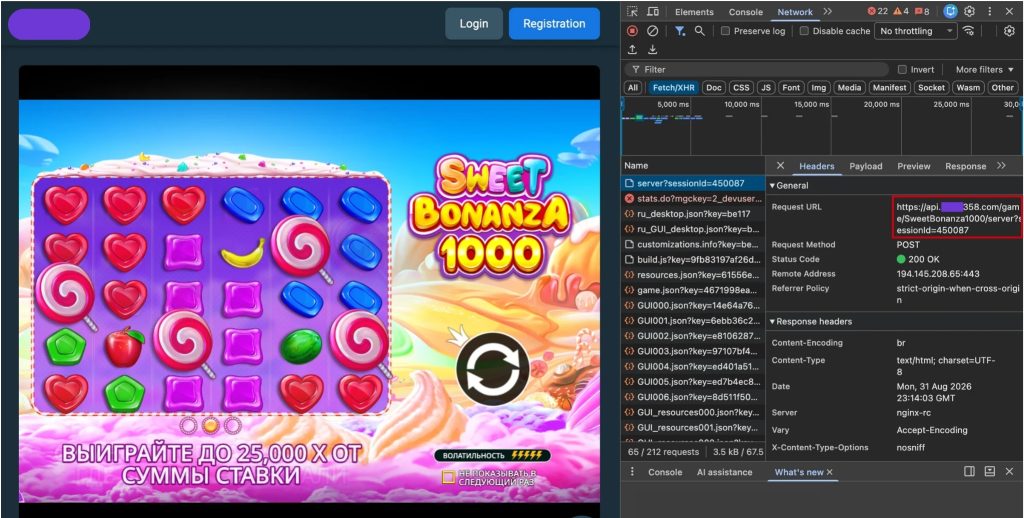Toggle the CSS type filter
1024x518 pixels.
pyautogui.click(x=741, y=88)
